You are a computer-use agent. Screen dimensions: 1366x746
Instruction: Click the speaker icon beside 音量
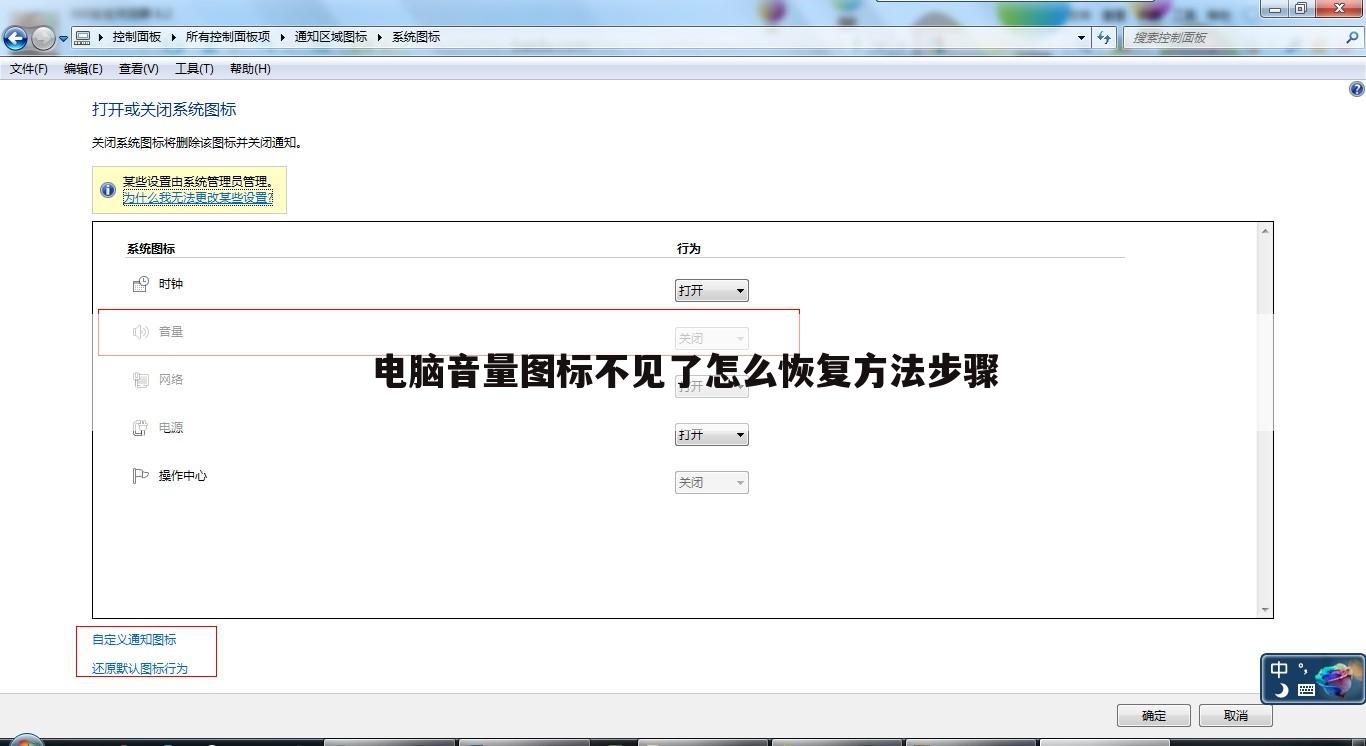[x=140, y=331]
